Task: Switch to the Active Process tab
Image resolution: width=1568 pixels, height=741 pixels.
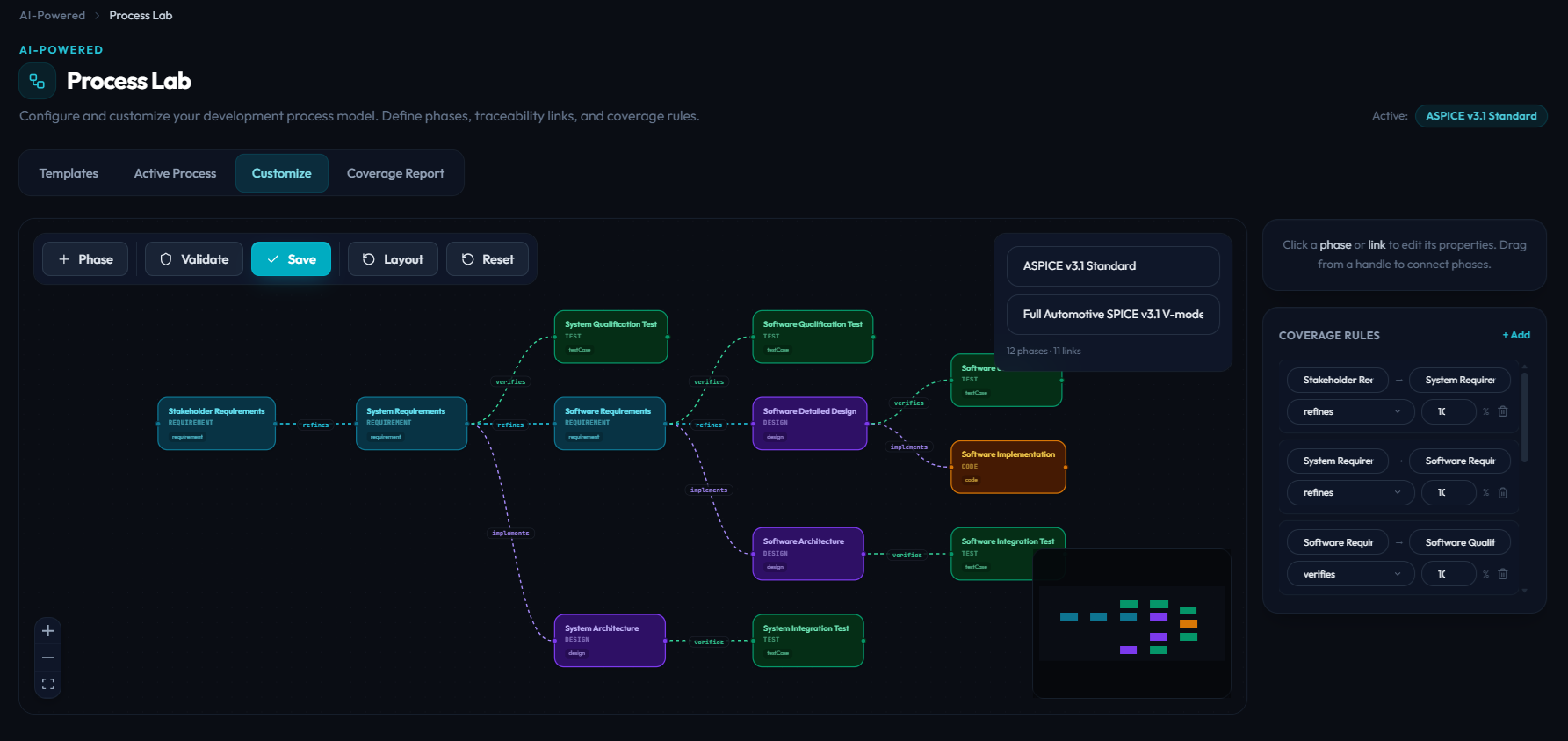Action: tap(175, 173)
